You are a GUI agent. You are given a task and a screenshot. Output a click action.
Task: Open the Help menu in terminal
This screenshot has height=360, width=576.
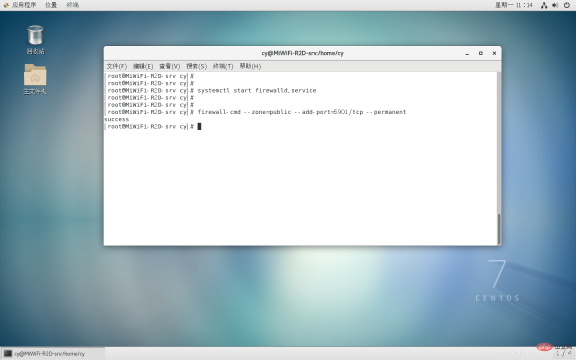point(250,66)
